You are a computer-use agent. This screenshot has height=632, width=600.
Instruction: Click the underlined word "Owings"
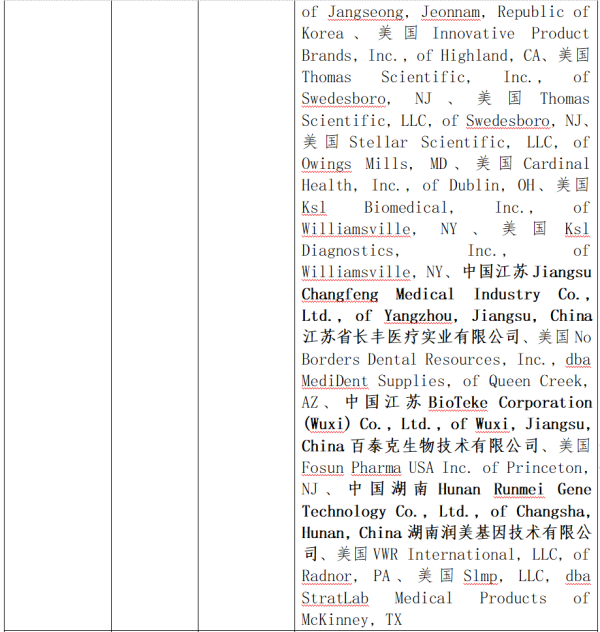tap(326, 164)
